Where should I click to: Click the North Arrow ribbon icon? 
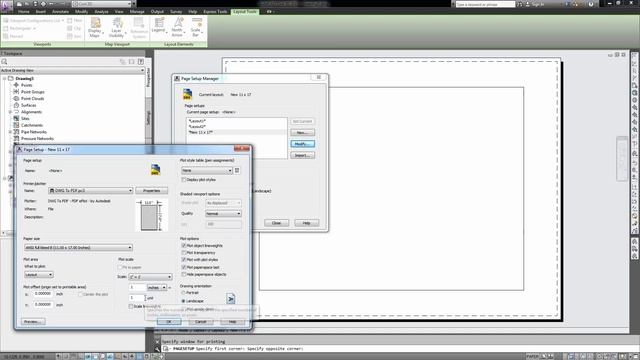(x=178, y=27)
